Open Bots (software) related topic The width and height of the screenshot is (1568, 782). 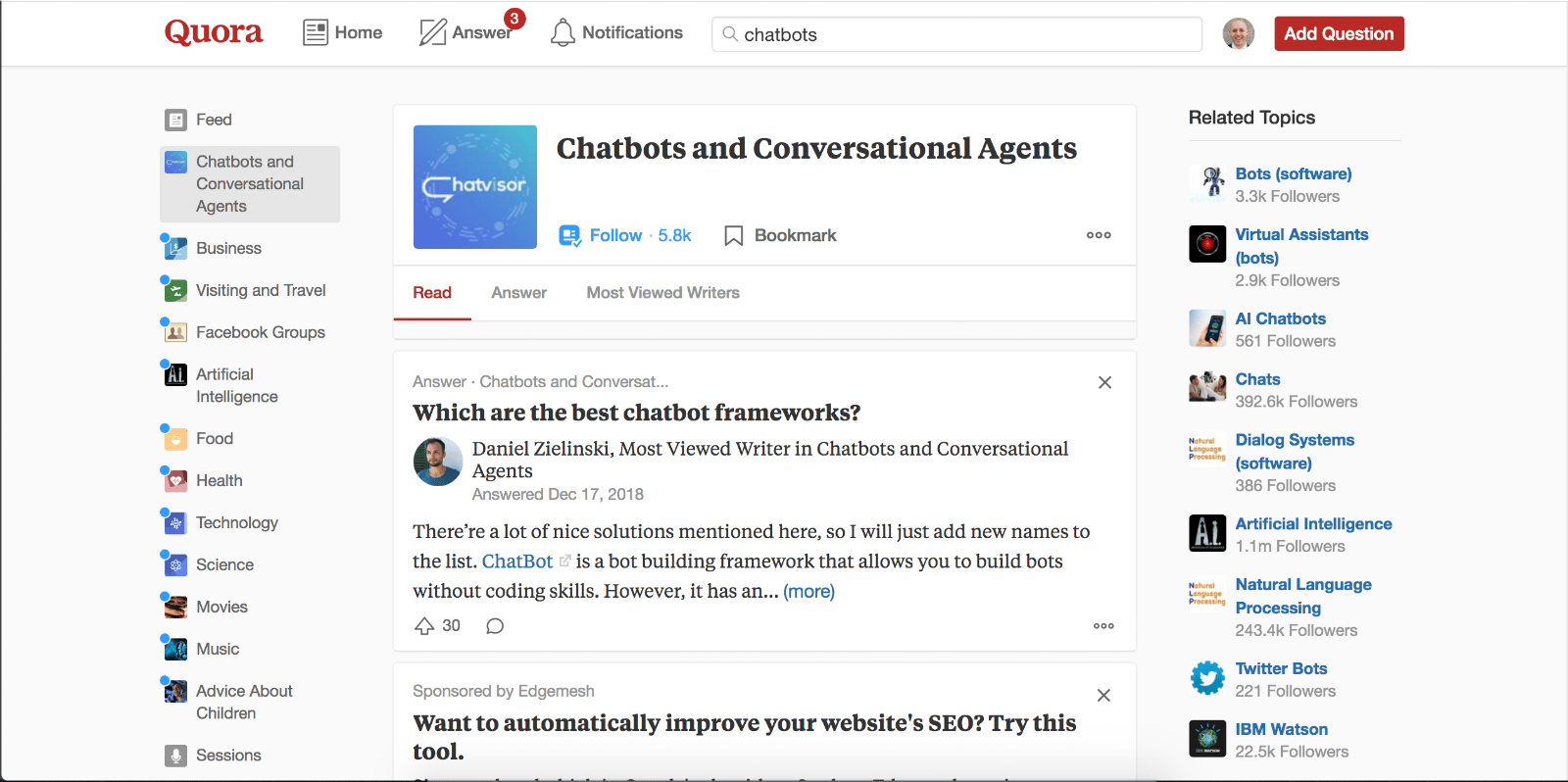pos(1294,173)
